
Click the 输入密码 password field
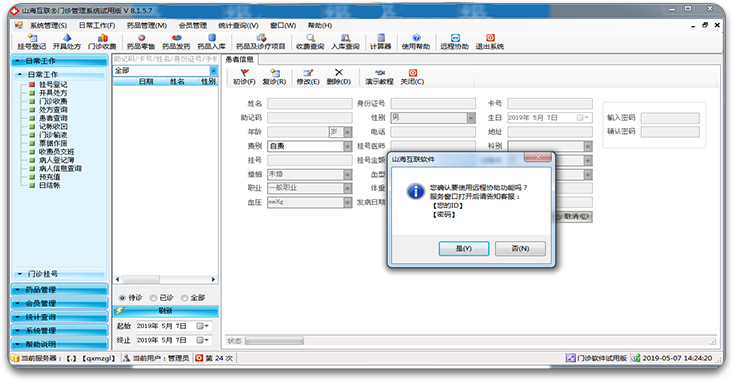670,118
